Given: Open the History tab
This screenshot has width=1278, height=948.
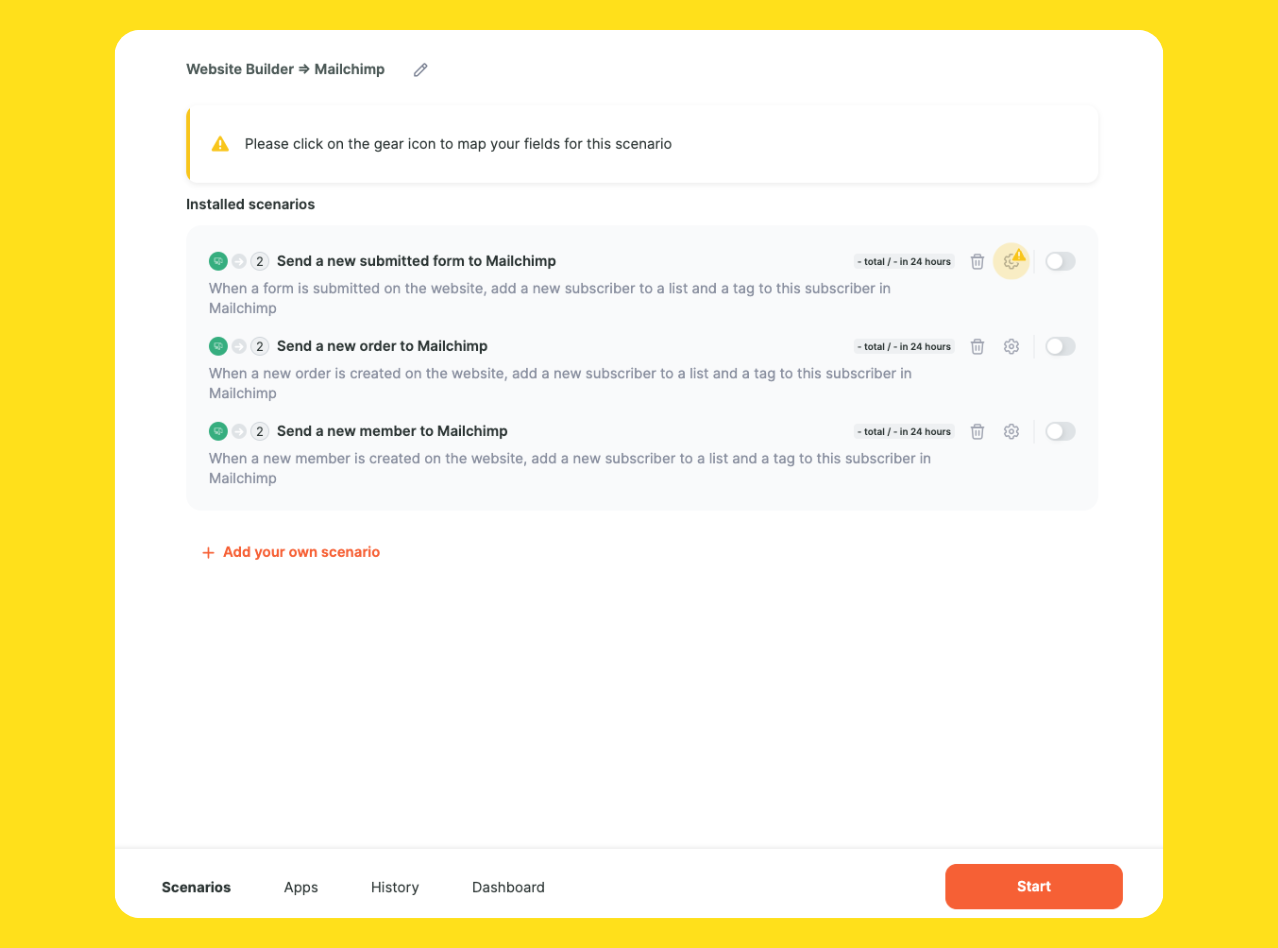Looking at the screenshot, I should (x=394, y=887).
